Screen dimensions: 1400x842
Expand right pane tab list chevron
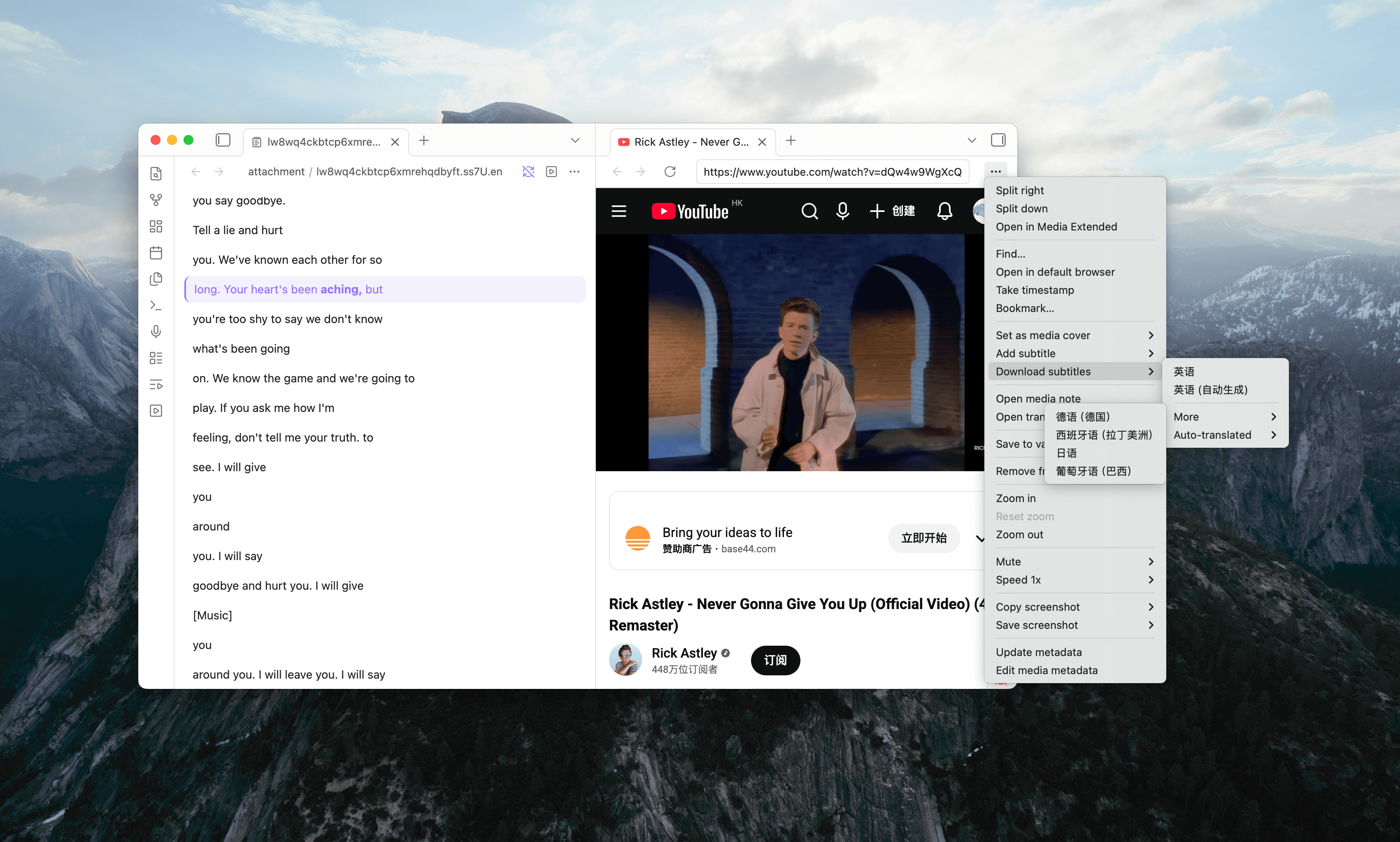pyautogui.click(x=972, y=140)
